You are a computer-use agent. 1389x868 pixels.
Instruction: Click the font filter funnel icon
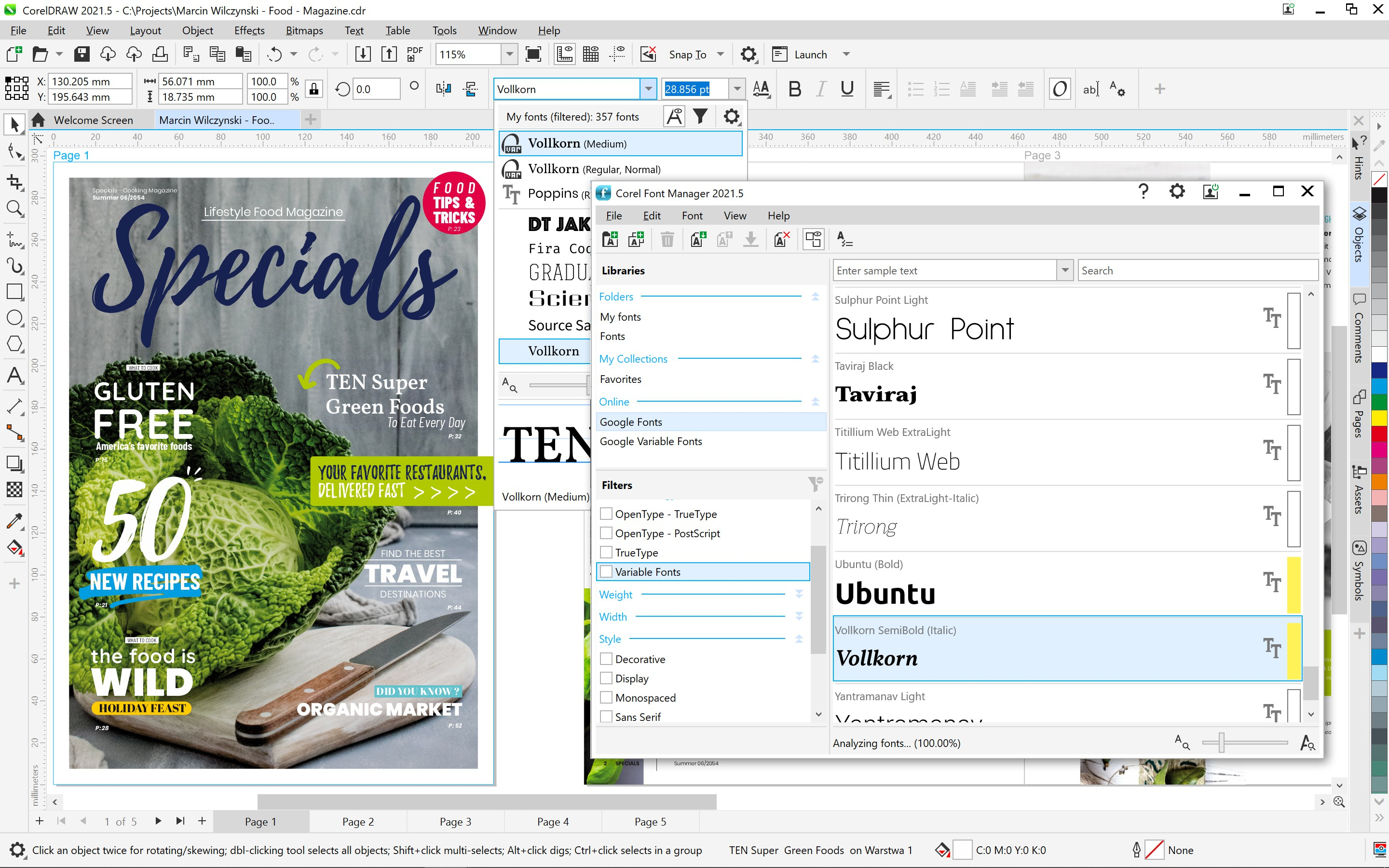point(700,117)
